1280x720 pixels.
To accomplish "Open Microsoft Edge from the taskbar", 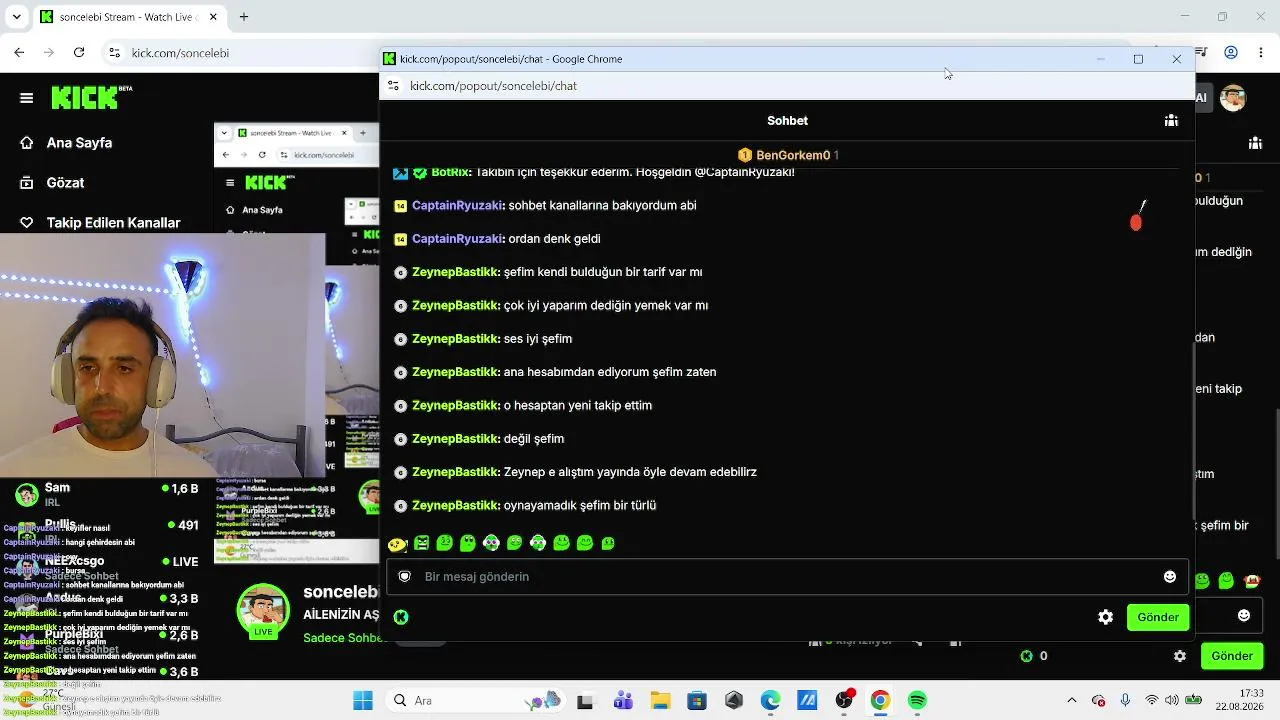I will pos(770,701).
